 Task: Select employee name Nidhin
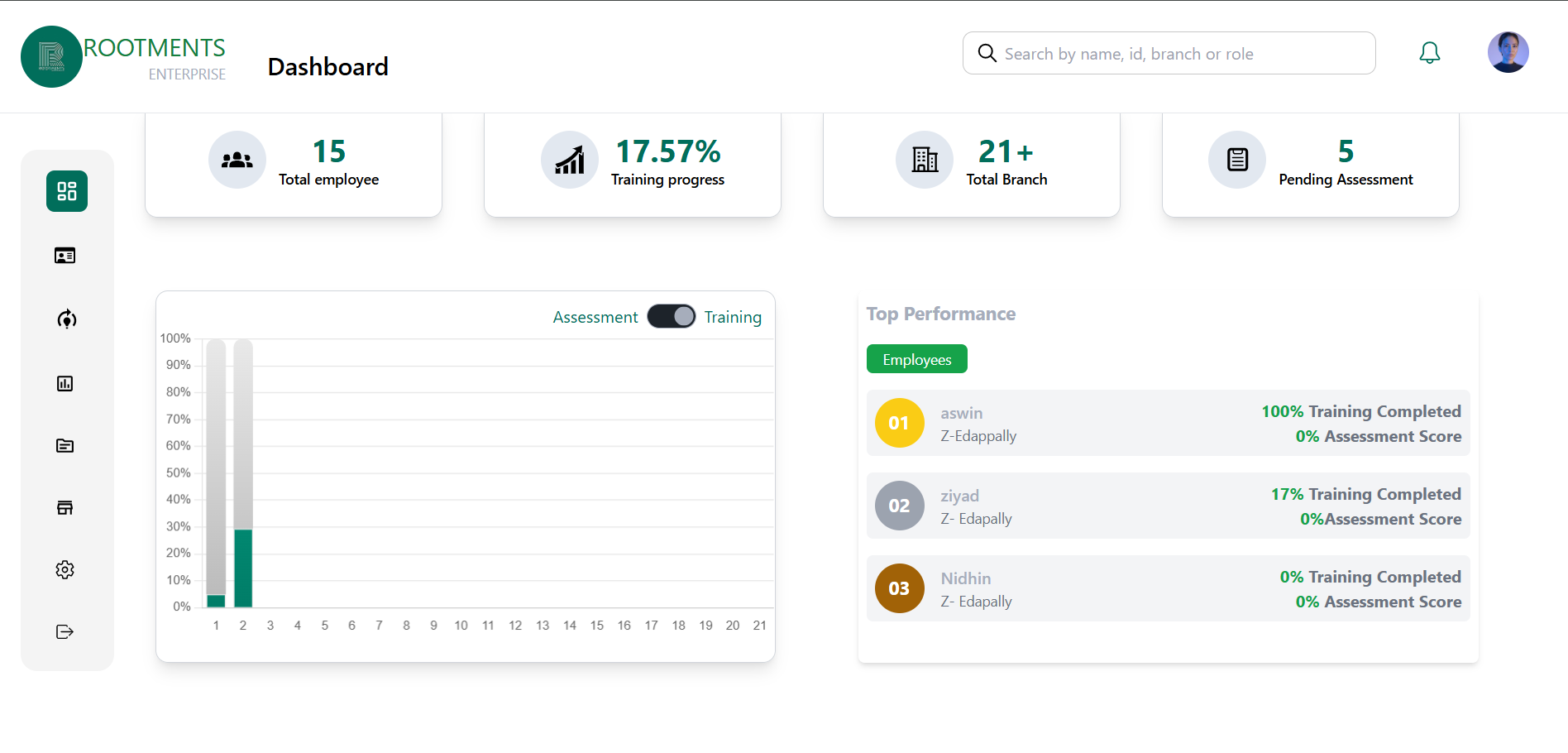pyautogui.click(x=966, y=578)
